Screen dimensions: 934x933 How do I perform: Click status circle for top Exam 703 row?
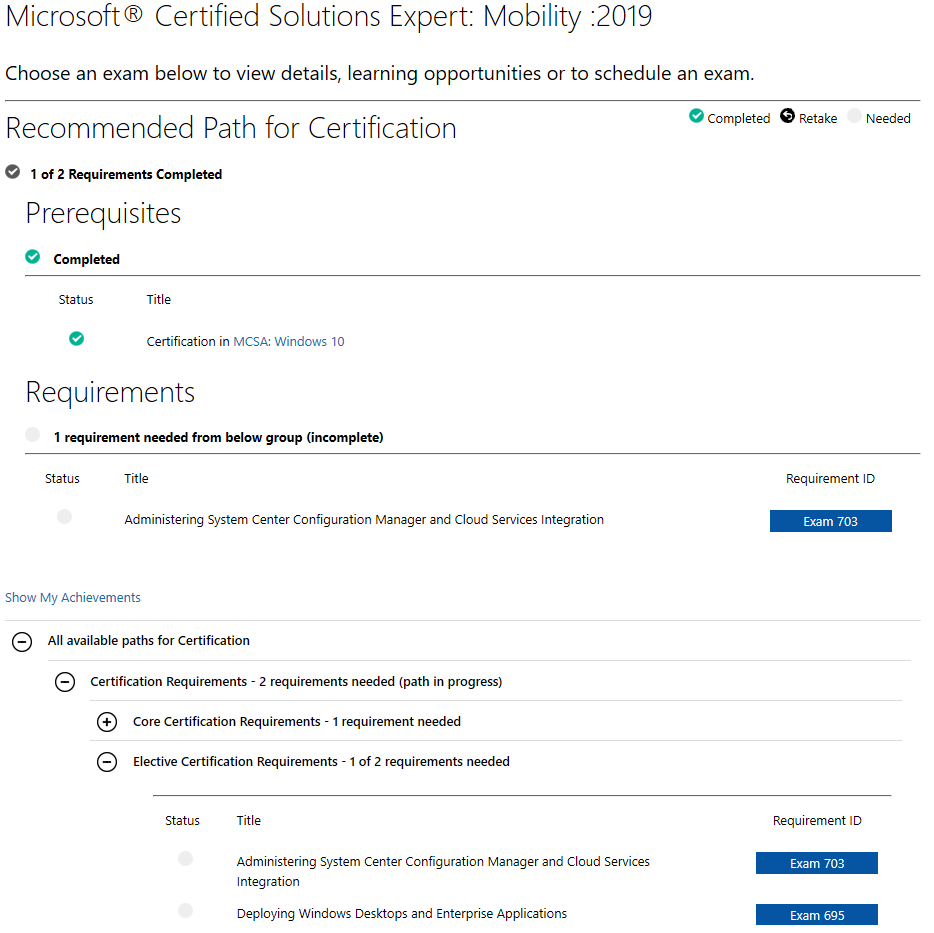(x=64, y=517)
